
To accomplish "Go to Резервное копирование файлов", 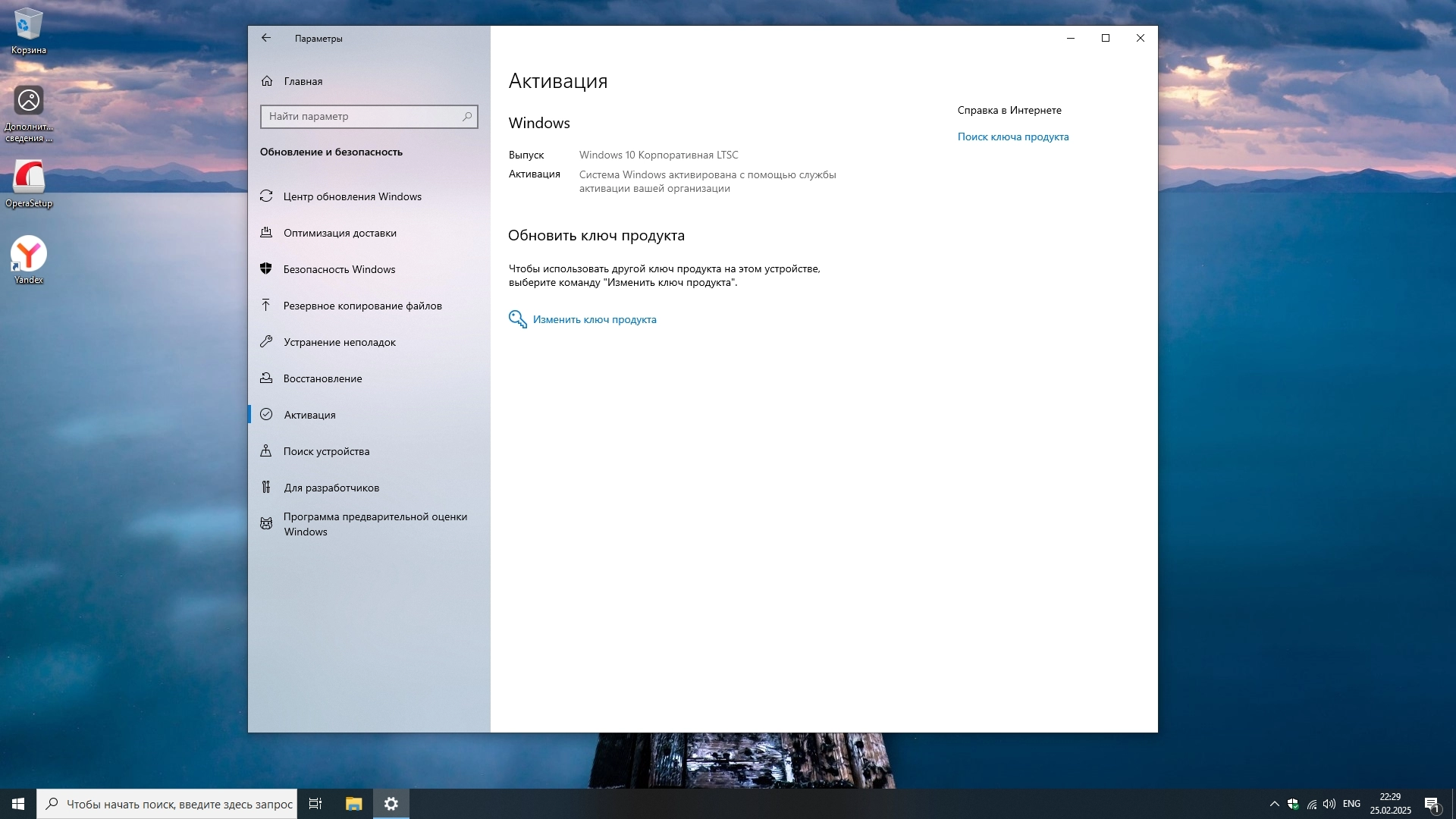I will 362,306.
